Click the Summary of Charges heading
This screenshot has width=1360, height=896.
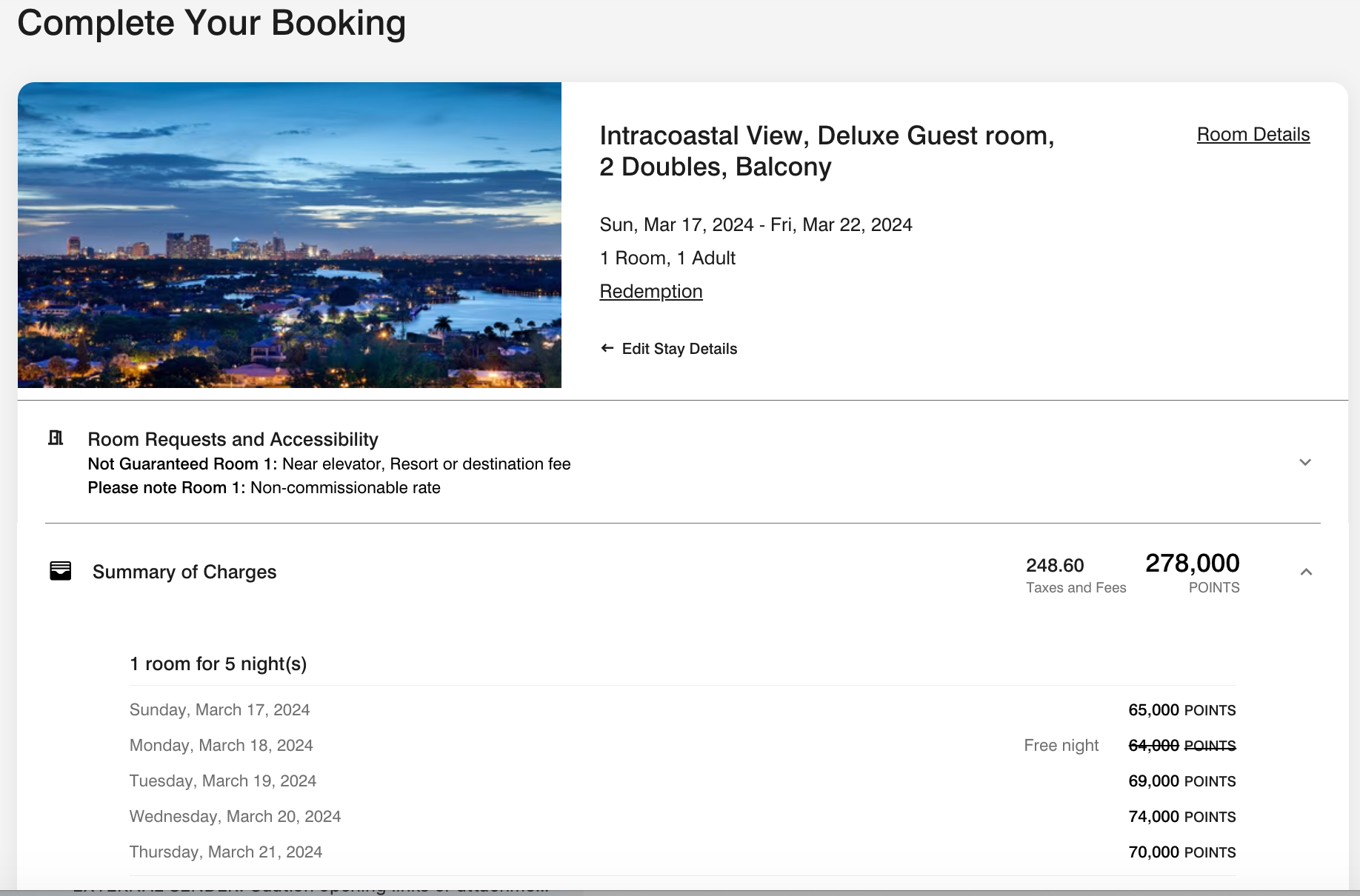[184, 572]
